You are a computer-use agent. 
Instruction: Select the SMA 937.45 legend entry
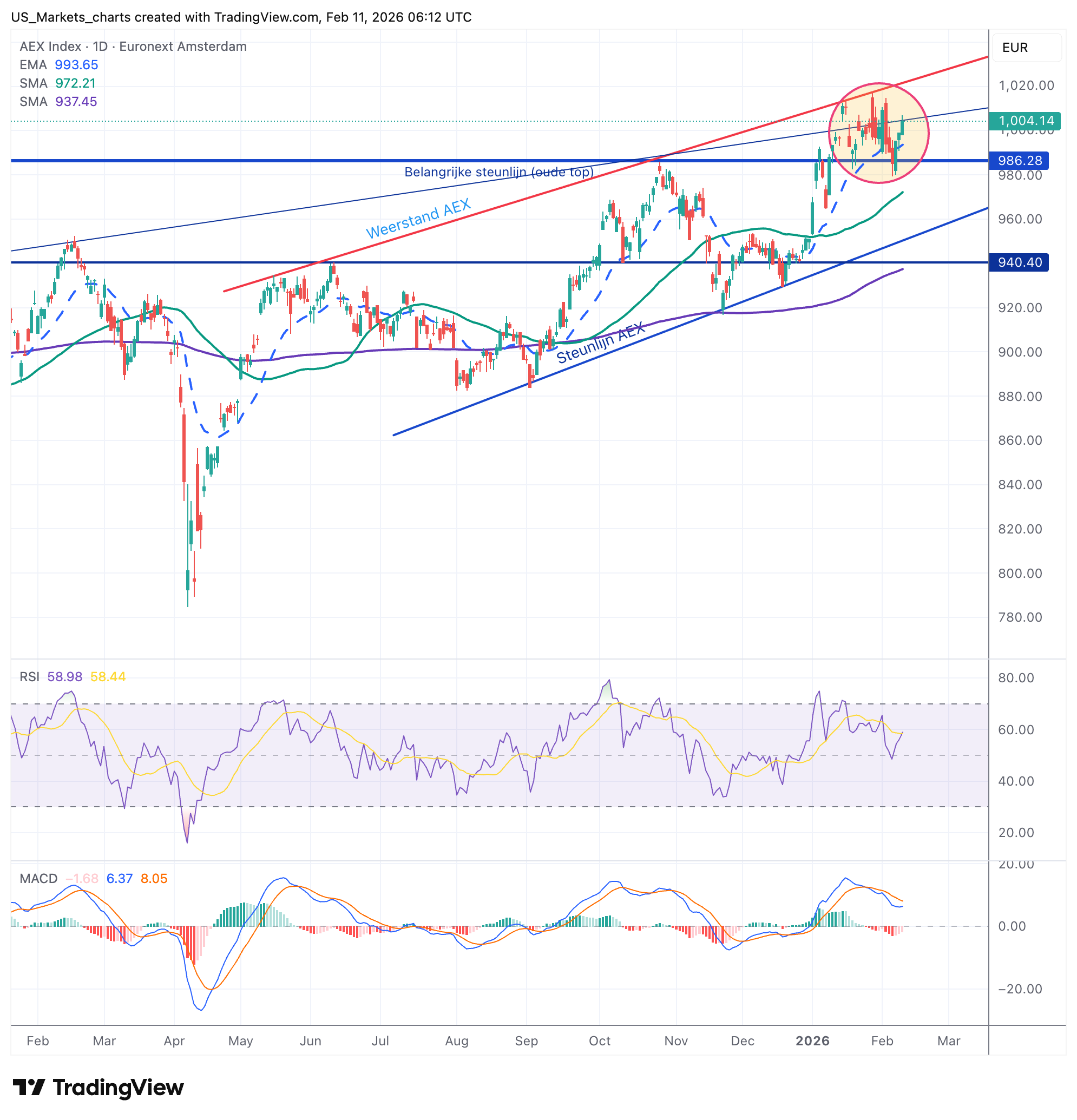[x=58, y=101]
